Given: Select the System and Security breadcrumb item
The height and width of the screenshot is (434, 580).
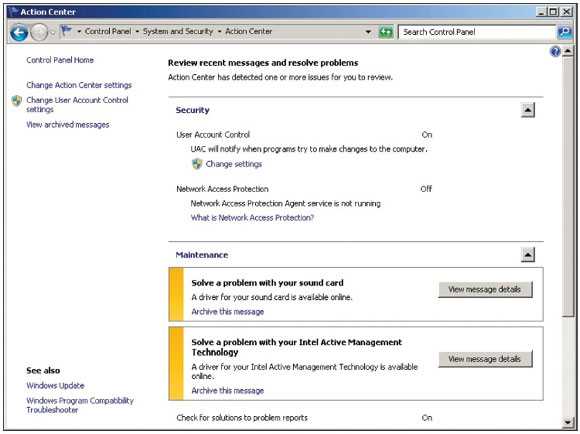Looking at the screenshot, I should coord(178,31).
